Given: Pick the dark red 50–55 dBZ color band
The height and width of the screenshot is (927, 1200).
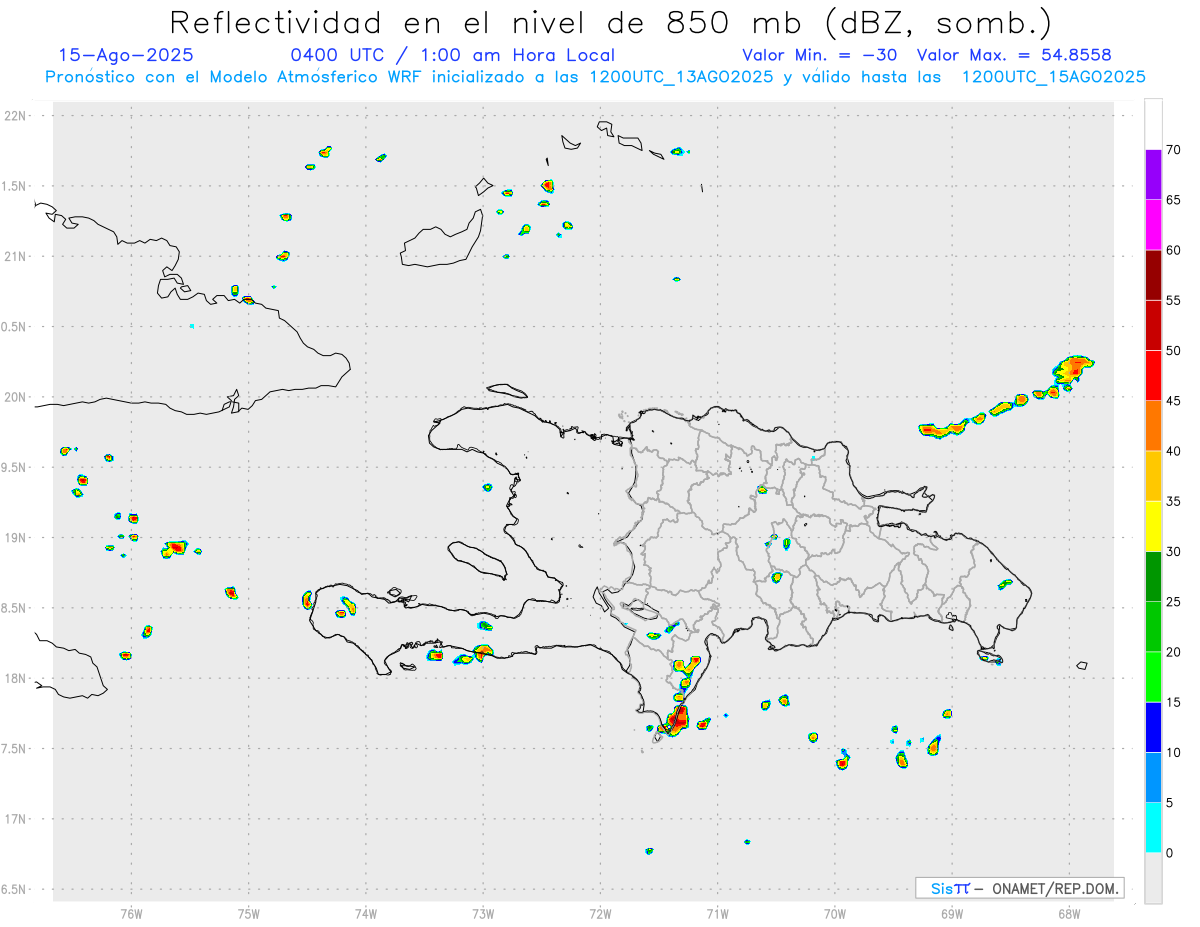Looking at the screenshot, I should click(x=1153, y=325).
